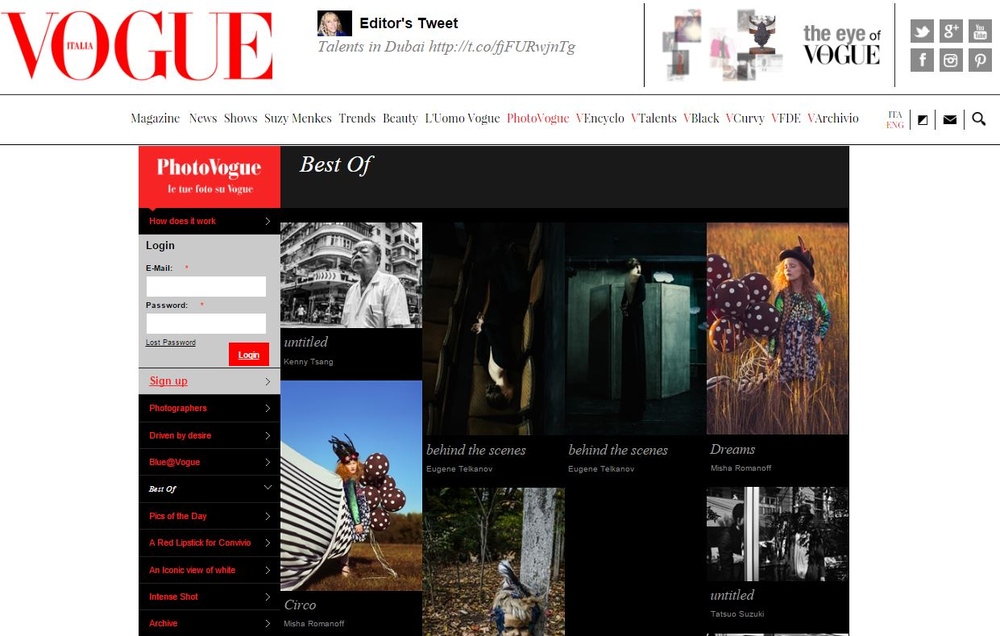Expand the Sign up arrow
The width and height of the screenshot is (1000, 636).
click(267, 381)
